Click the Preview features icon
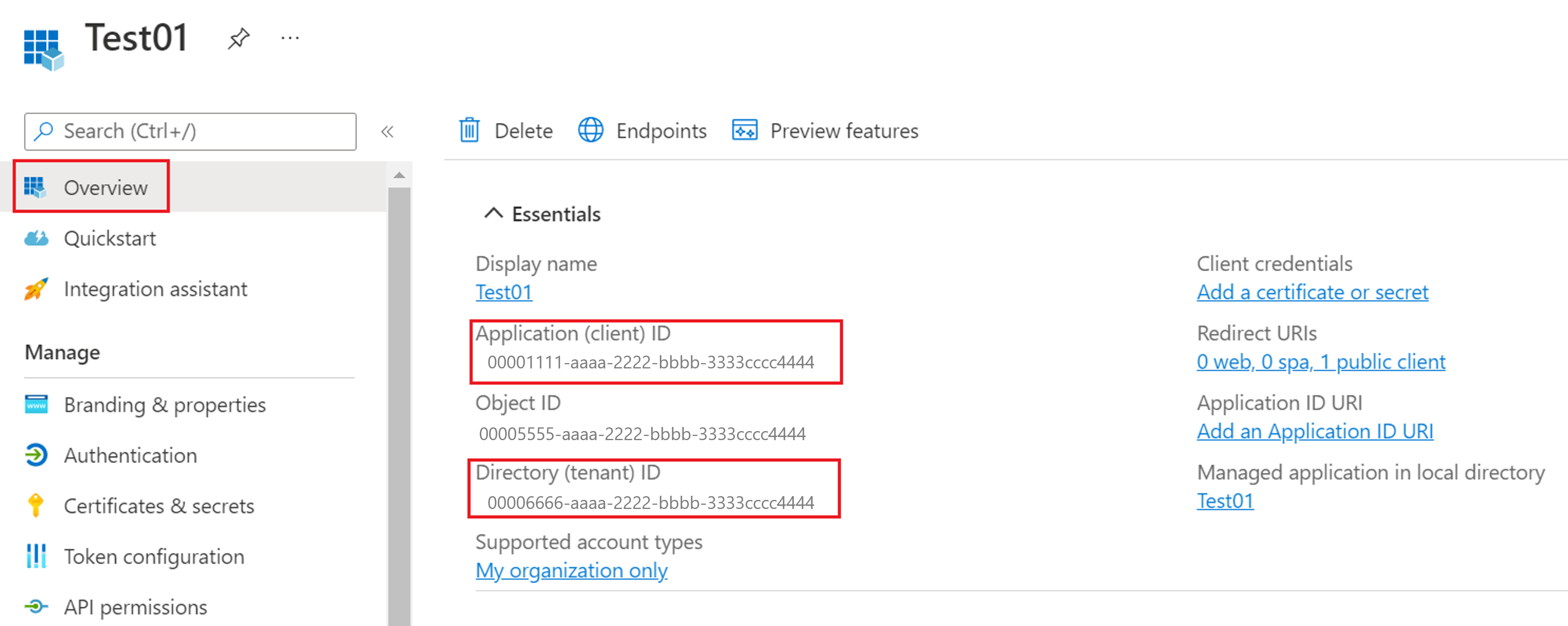The height and width of the screenshot is (626, 1568). (x=744, y=130)
